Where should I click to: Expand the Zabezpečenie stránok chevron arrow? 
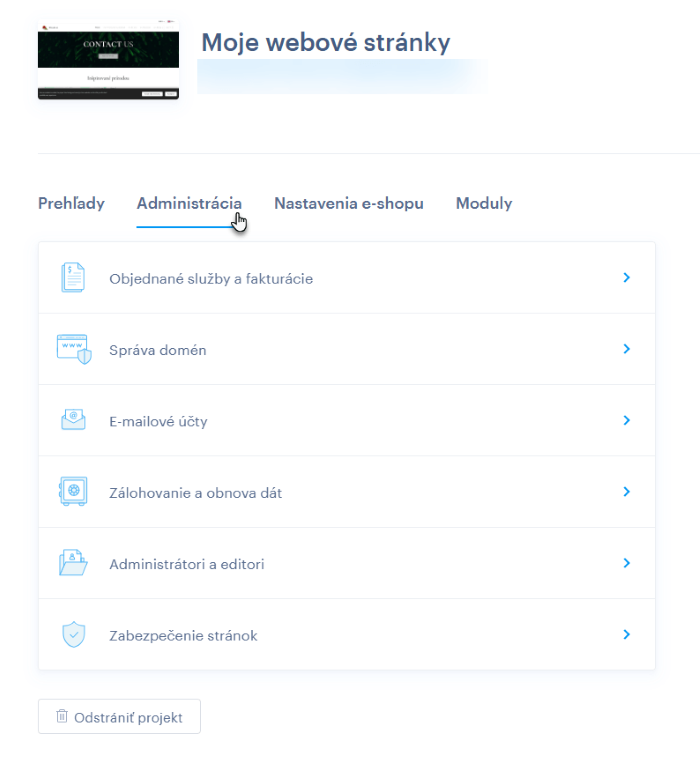627,634
